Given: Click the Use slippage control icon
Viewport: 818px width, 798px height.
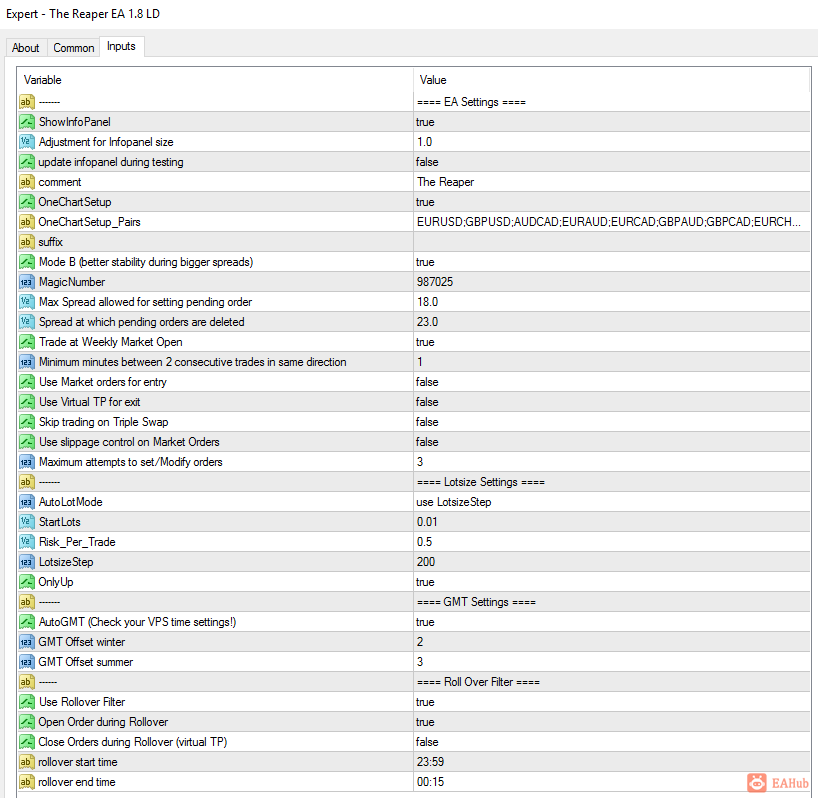Looking at the screenshot, I should click(x=27, y=441).
